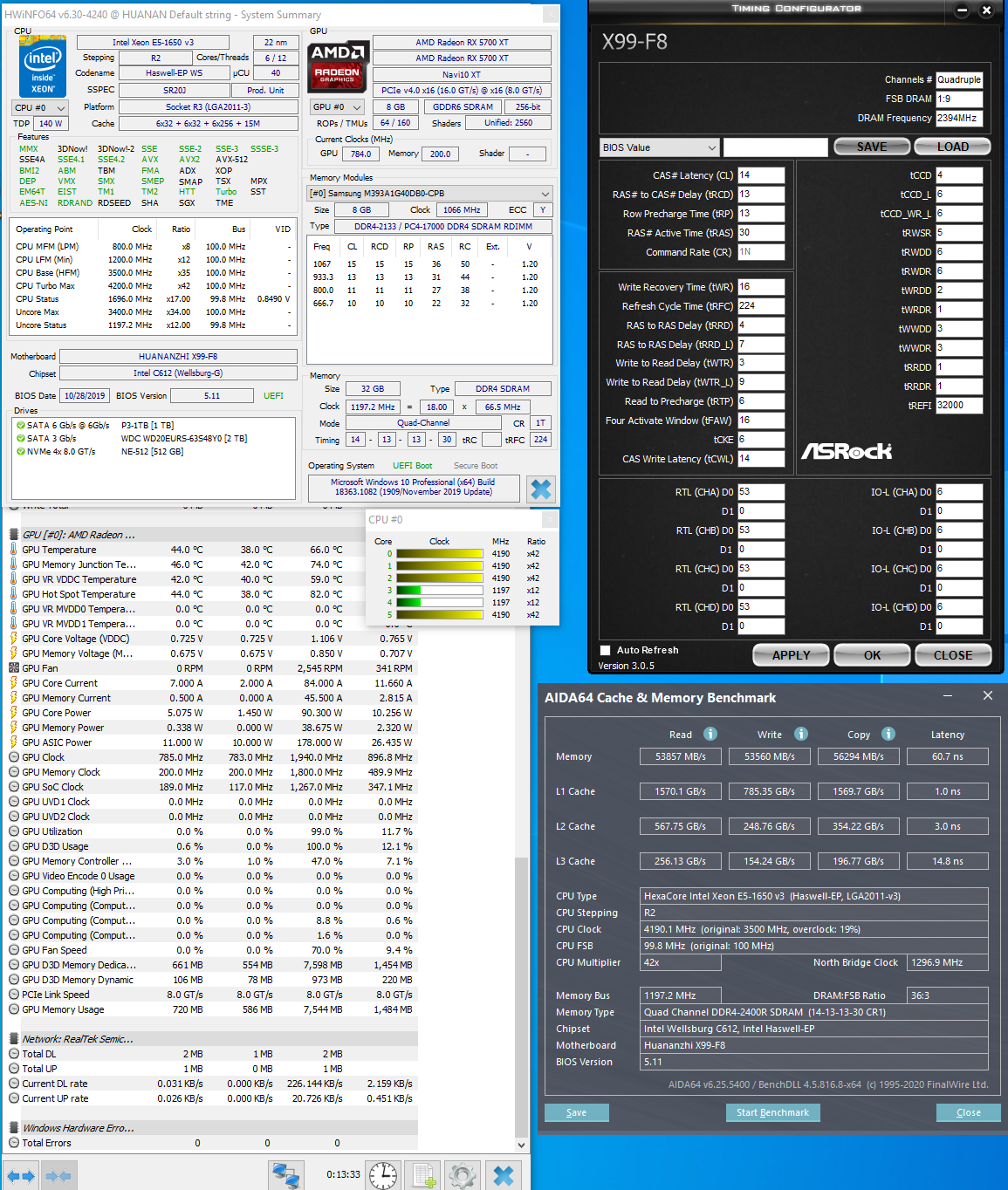Click the Command Rate (CR) field

(x=761, y=252)
